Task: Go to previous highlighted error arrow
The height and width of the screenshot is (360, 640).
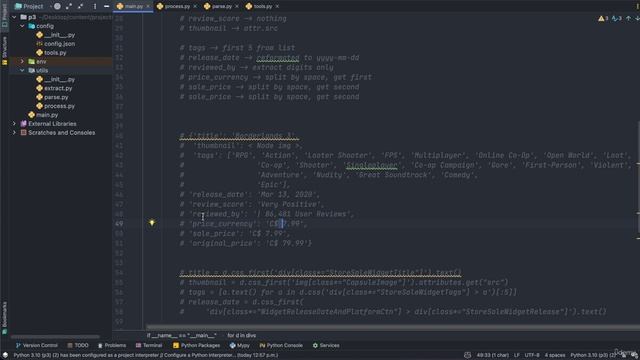Action: [629, 18]
